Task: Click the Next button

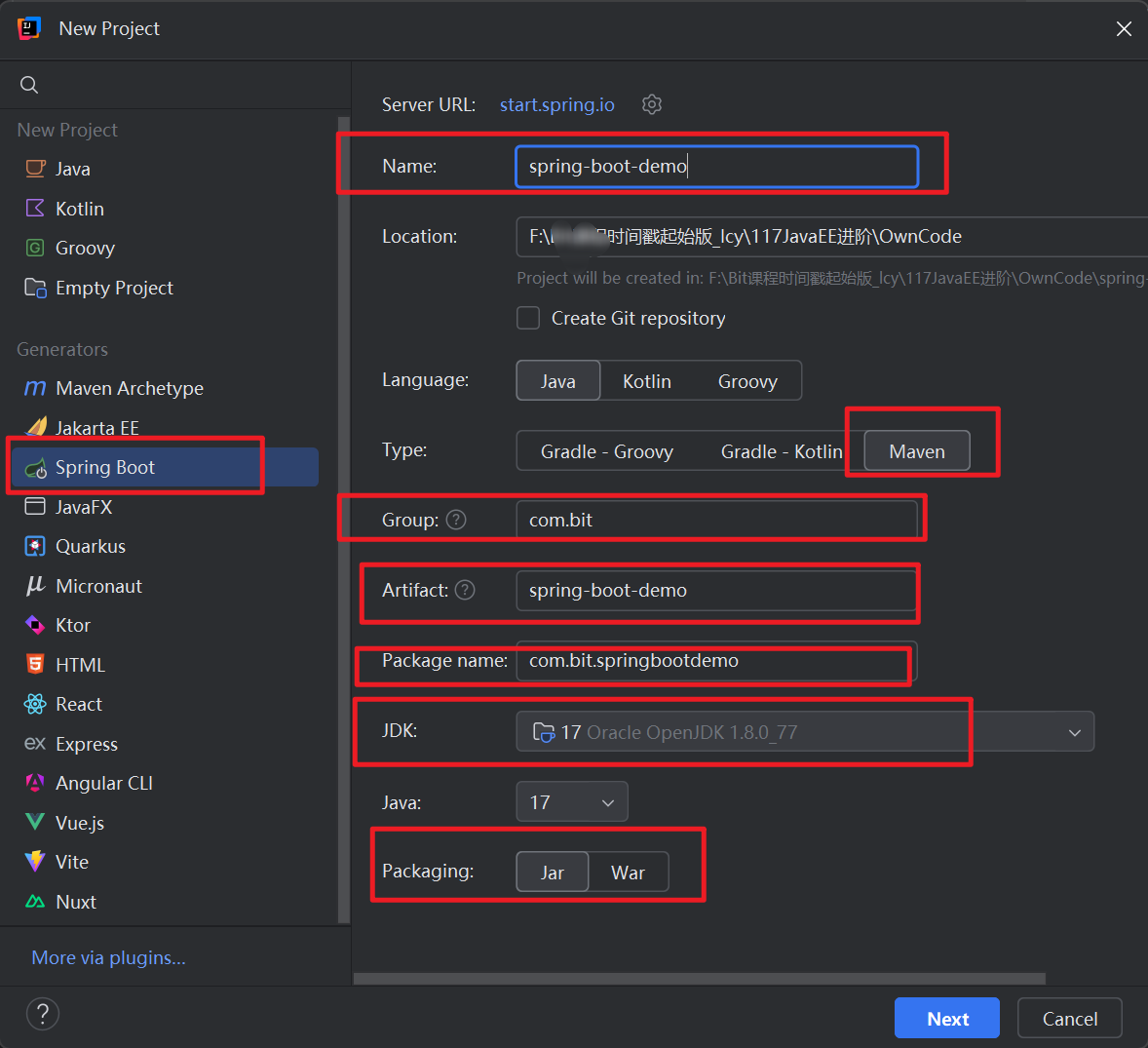Action: click(x=946, y=1018)
